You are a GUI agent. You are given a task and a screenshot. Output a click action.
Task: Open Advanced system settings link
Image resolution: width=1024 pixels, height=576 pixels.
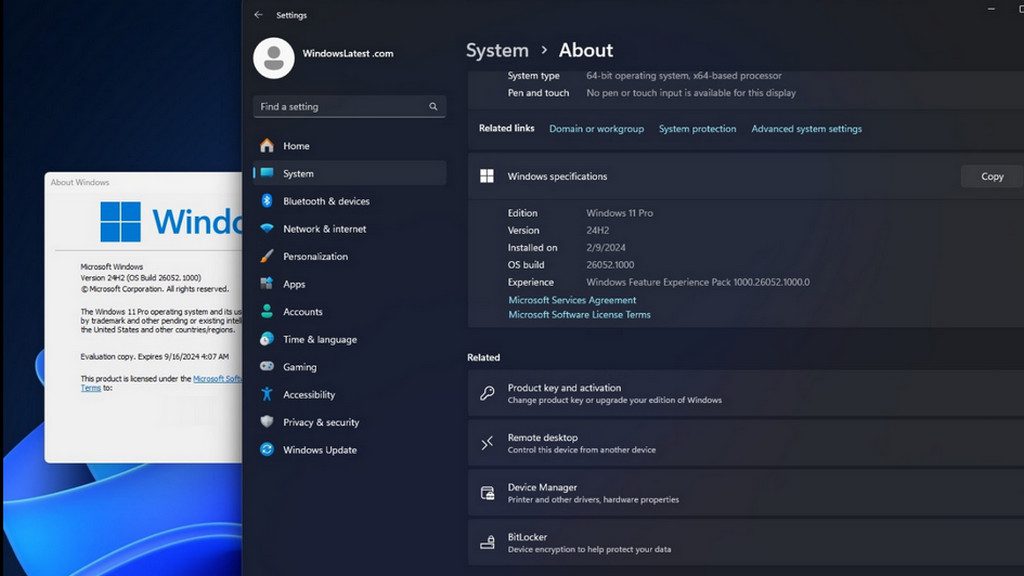[807, 129]
